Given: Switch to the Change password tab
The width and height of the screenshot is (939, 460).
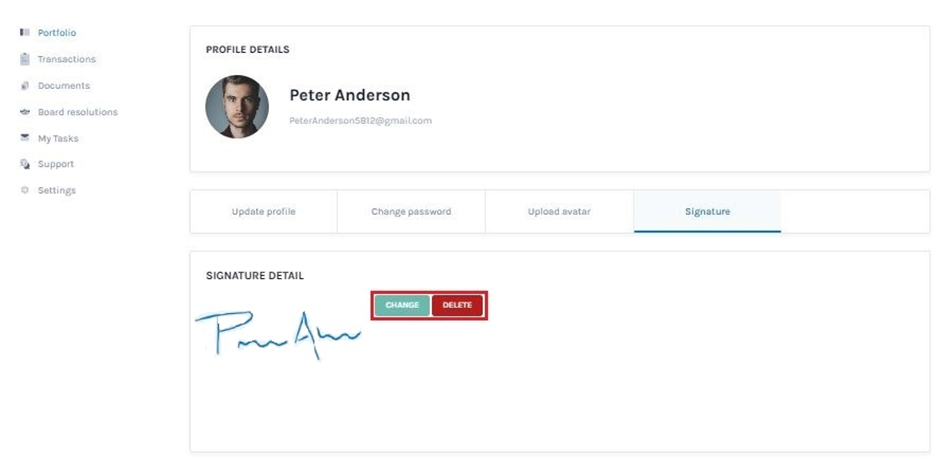Looking at the screenshot, I should pyautogui.click(x=411, y=211).
